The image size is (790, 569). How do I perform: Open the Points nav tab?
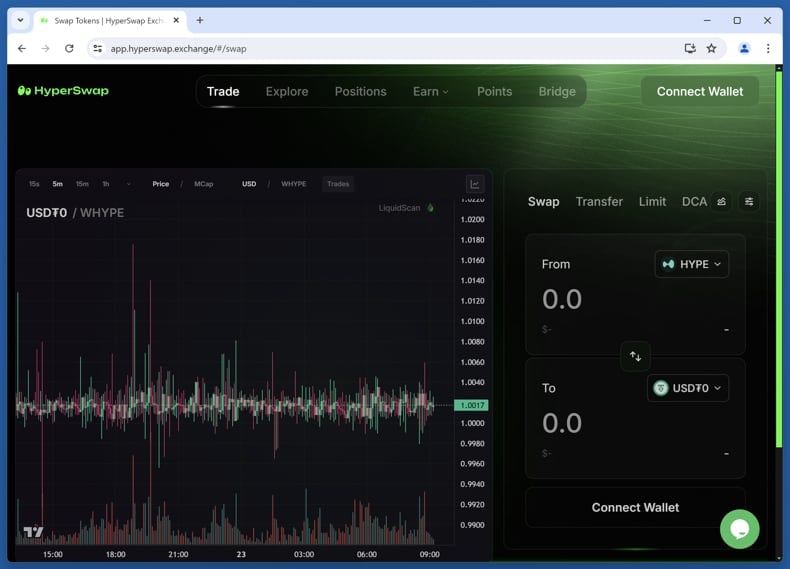coord(494,91)
